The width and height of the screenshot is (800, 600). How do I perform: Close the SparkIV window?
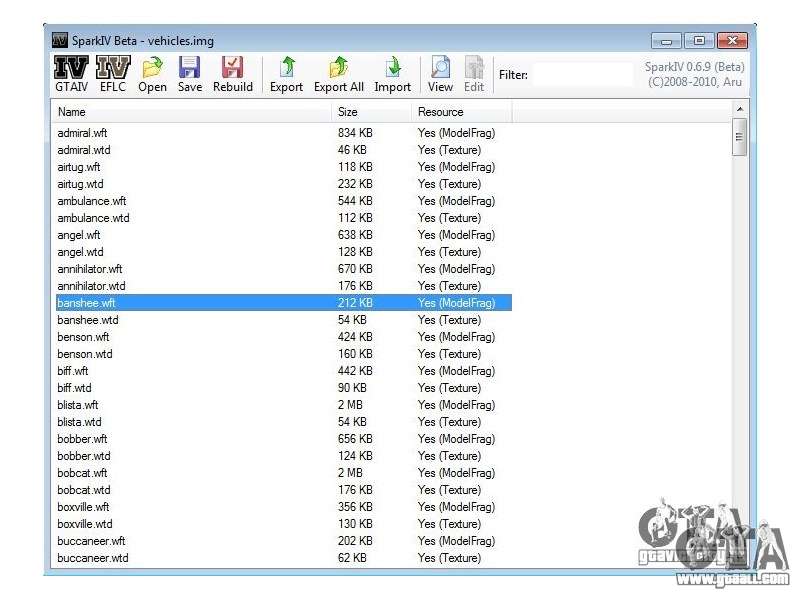coord(732,41)
